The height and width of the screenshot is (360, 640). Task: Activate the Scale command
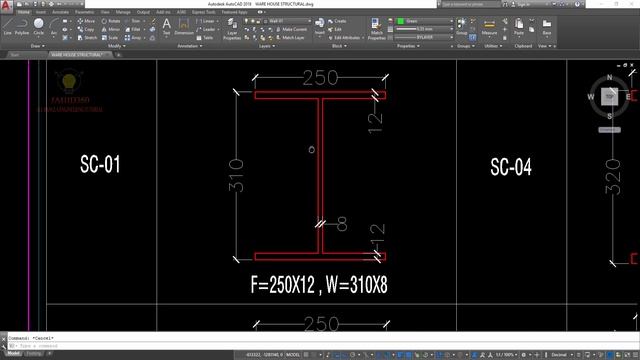coord(110,38)
